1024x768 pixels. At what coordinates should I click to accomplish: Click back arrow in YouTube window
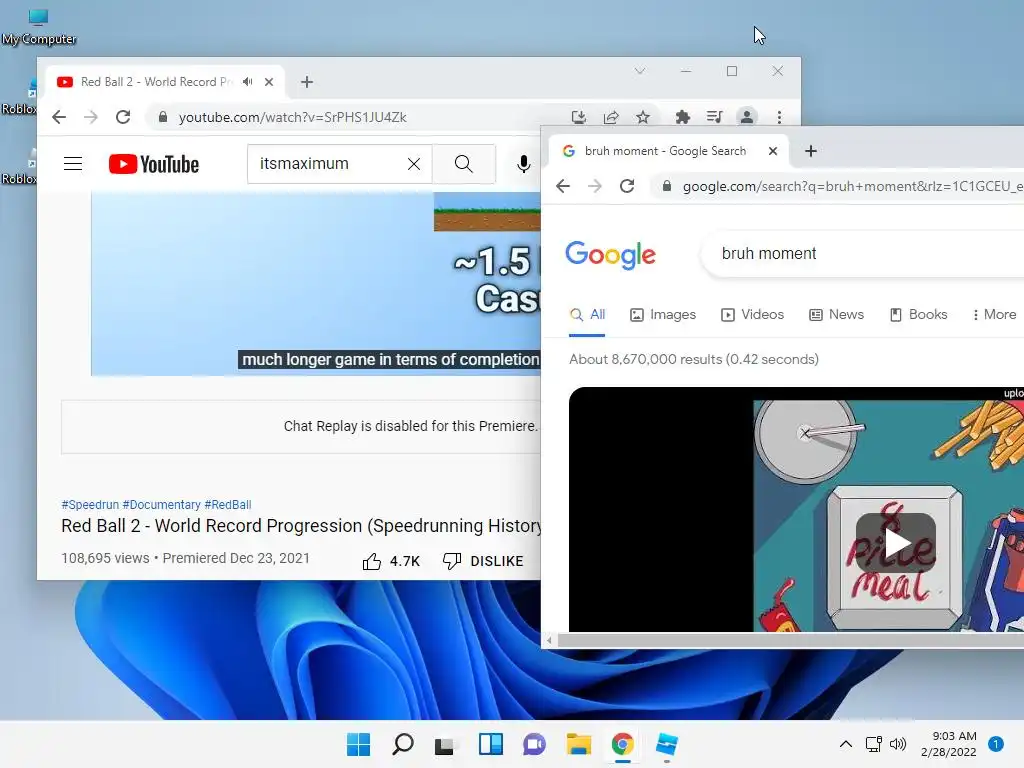point(59,117)
